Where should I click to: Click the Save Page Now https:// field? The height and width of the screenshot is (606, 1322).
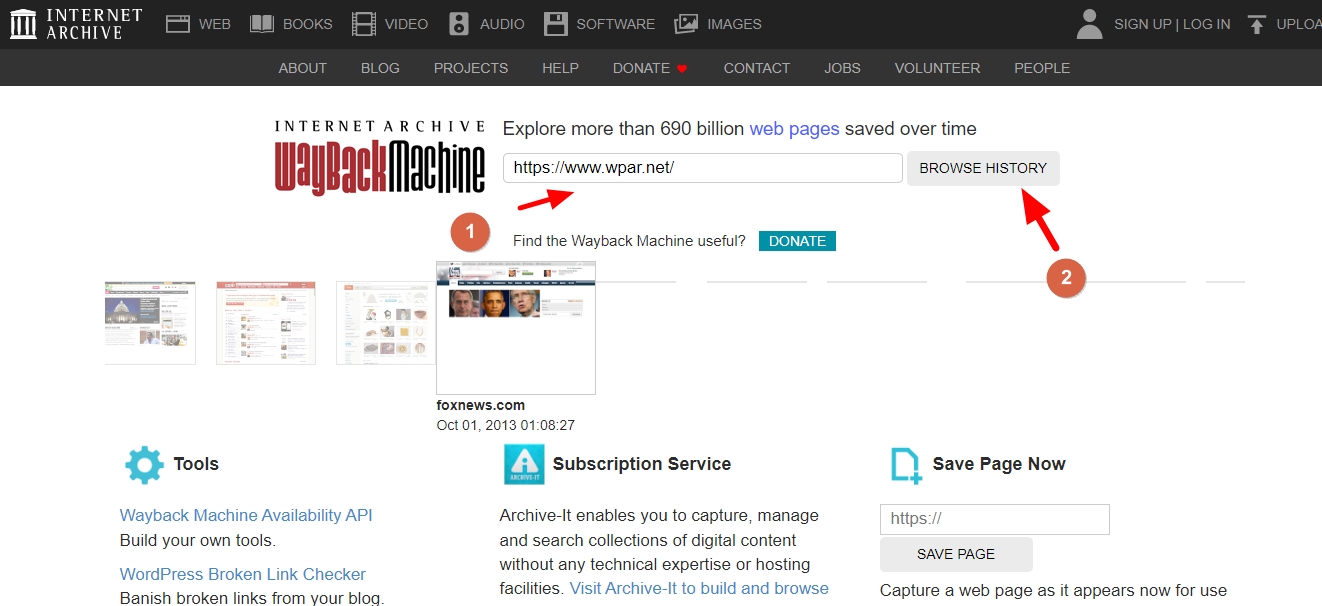[995, 520]
